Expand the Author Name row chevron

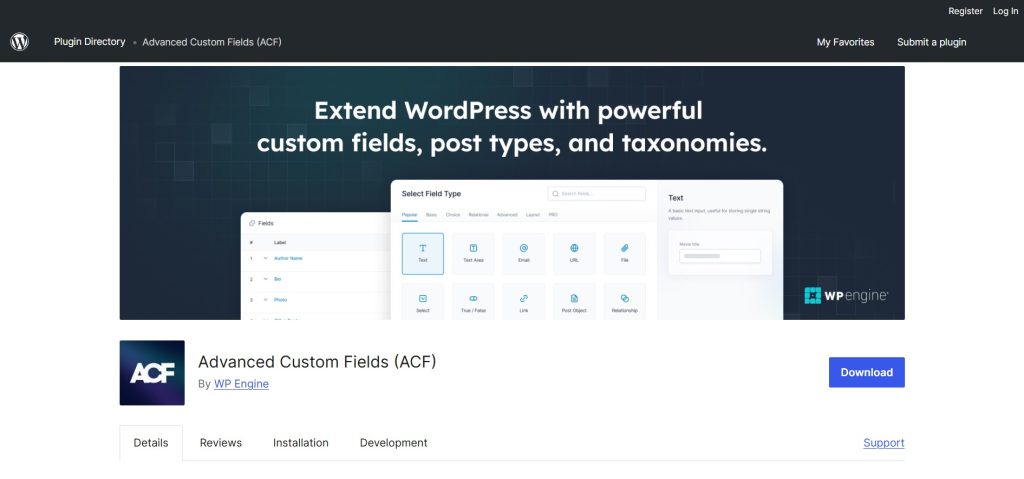pyautogui.click(x=266, y=259)
